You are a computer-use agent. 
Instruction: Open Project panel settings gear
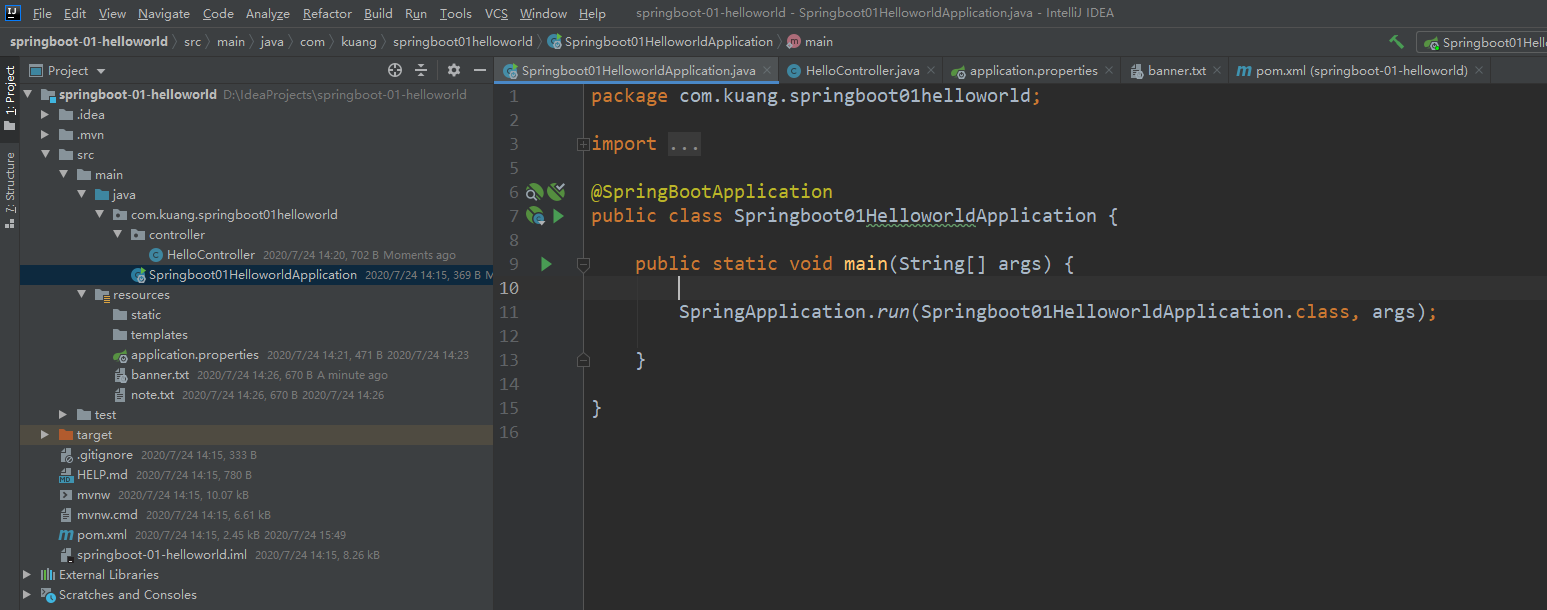tap(454, 70)
